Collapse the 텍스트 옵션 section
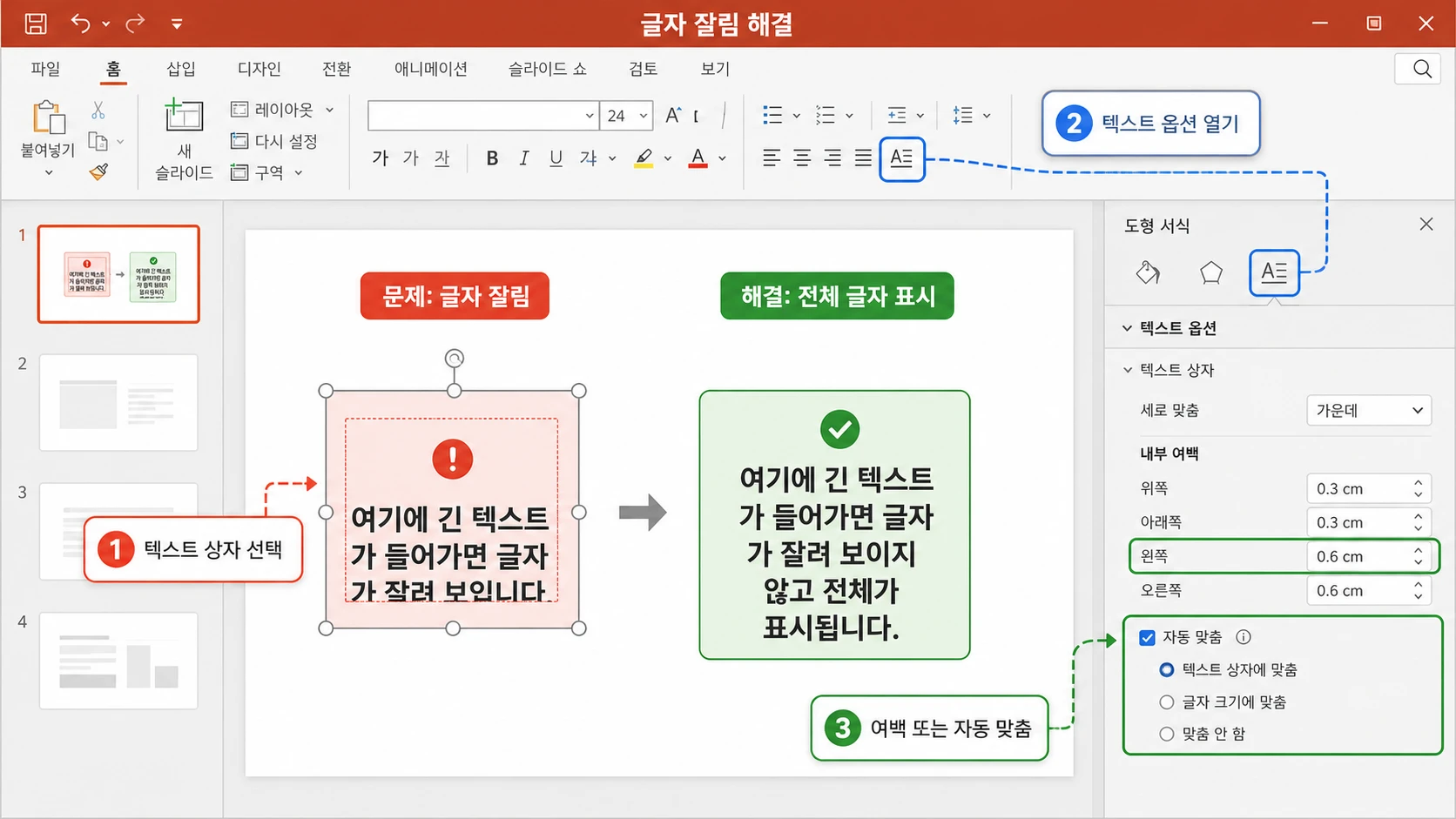Screen dimensions: 1456x819 (1127, 328)
